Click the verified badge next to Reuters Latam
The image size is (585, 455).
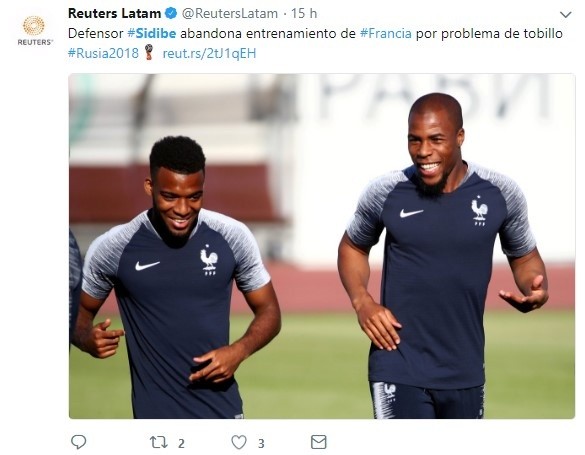coord(171,13)
